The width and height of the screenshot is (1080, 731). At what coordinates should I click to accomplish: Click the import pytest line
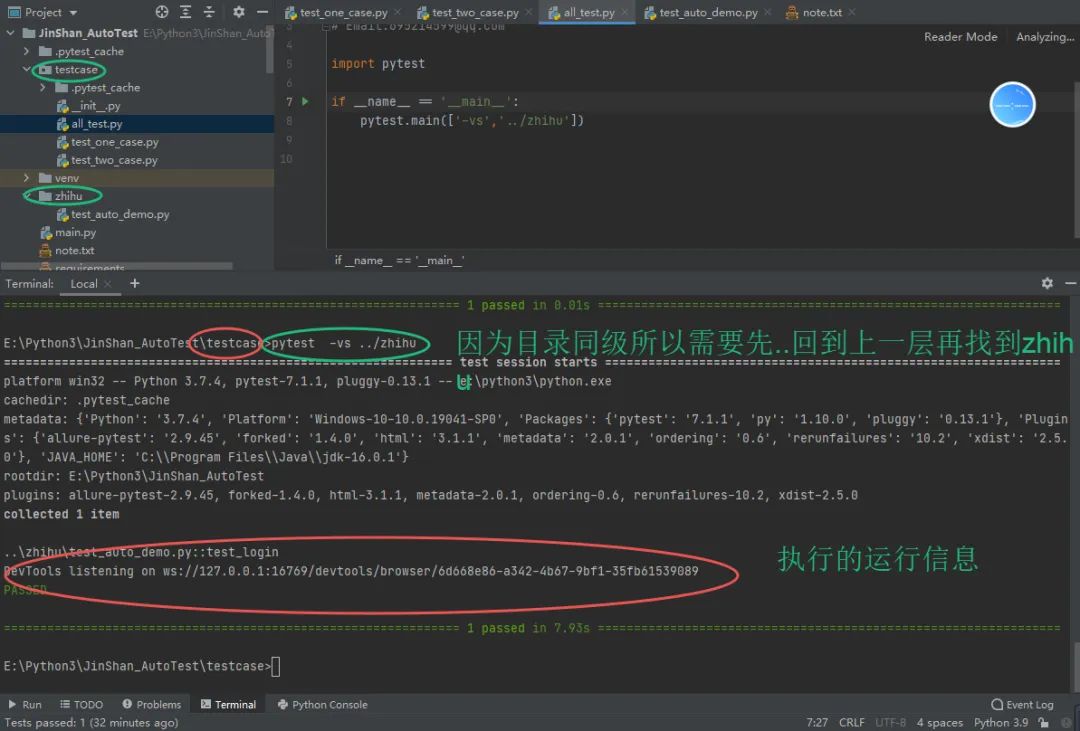point(377,63)
